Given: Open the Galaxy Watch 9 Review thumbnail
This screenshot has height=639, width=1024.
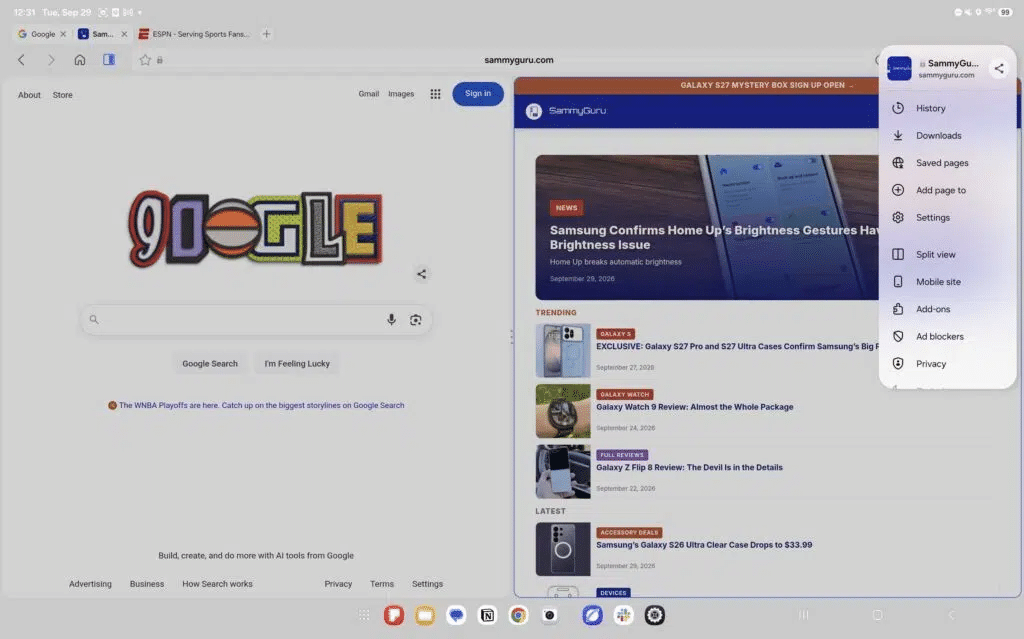Looking at the screenshot, I should click(x=563, y=411).
